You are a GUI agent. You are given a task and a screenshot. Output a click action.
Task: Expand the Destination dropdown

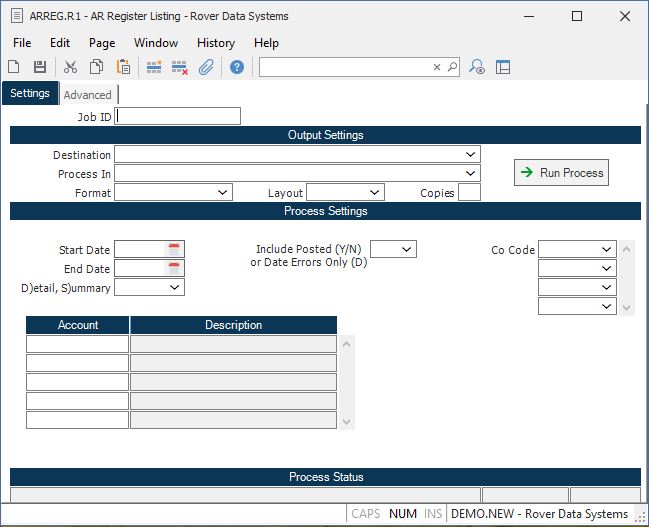(470, 155)
